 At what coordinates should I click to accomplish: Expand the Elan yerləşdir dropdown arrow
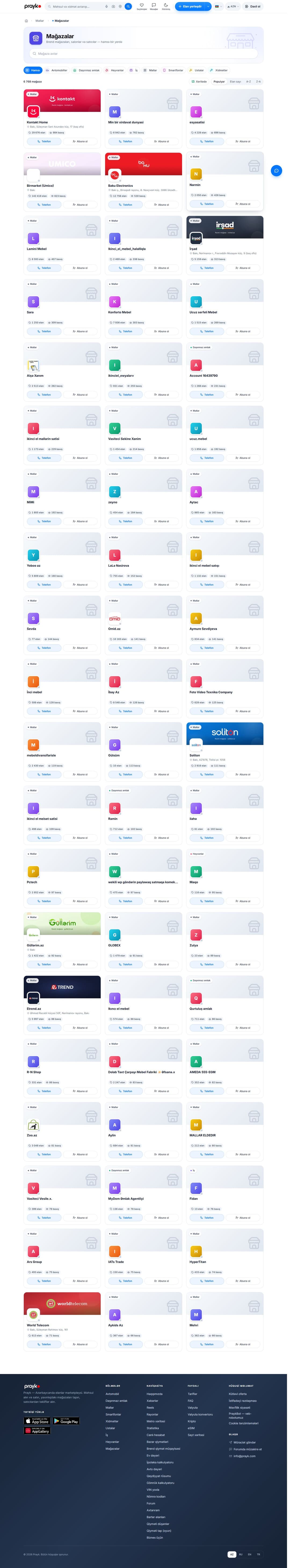pos(208,7)
